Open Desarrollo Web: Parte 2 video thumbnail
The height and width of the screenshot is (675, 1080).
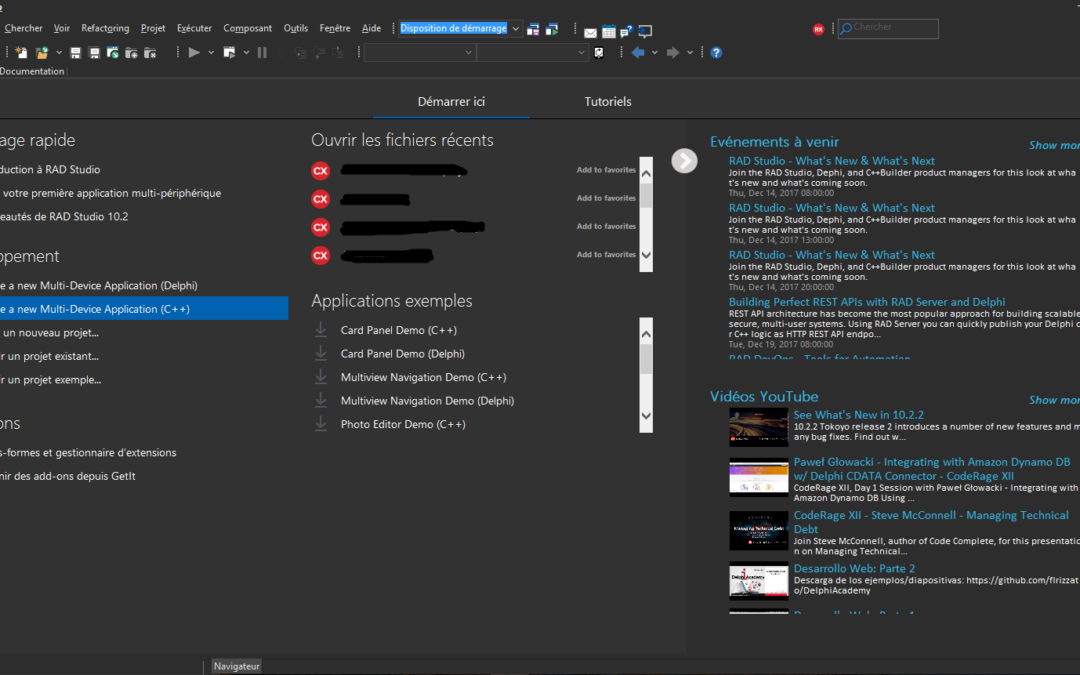[x=758, y=581]
